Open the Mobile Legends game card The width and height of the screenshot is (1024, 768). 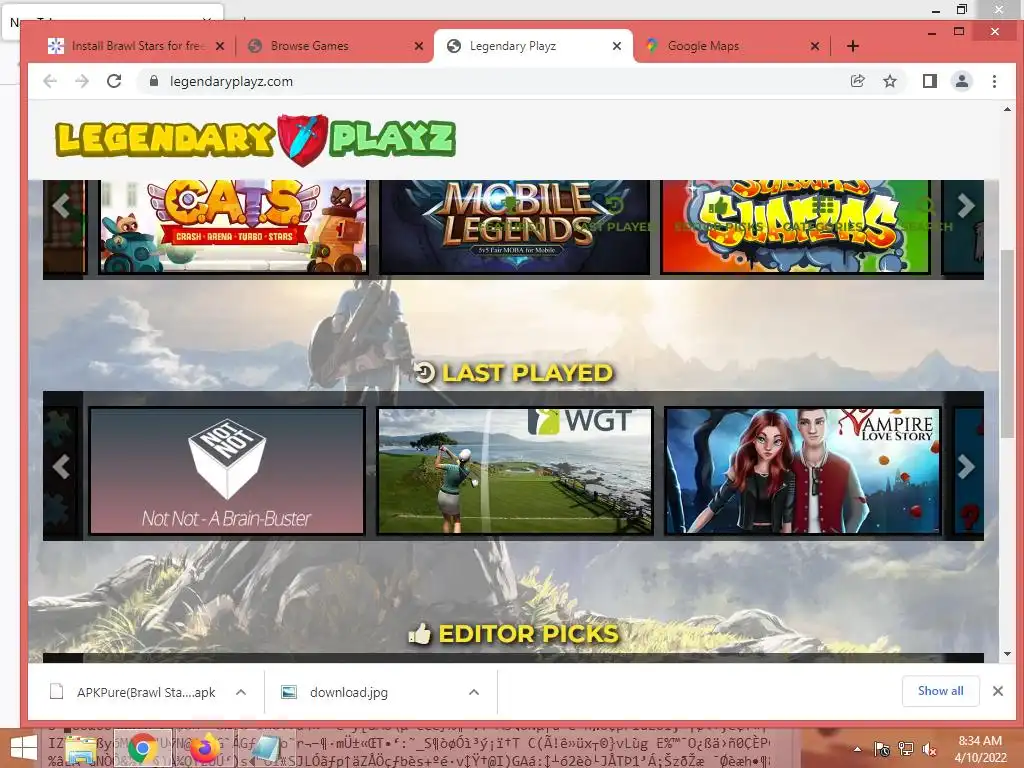pos(515,227)
